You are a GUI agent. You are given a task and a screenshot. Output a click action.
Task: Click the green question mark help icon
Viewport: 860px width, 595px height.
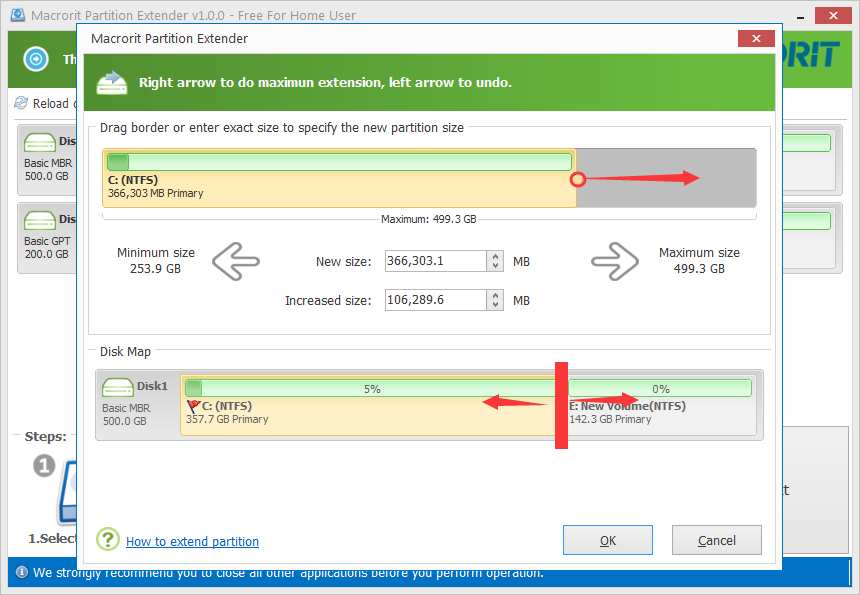pos(108,540)
